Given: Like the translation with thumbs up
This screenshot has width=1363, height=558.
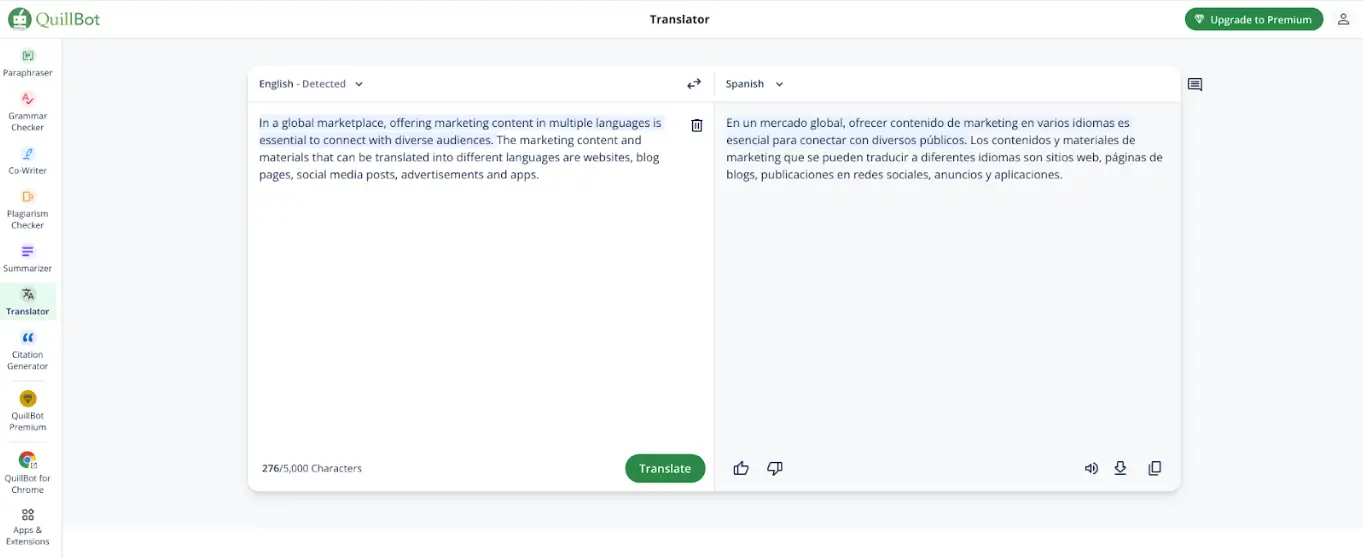Looking at the screenshot, I should [x=741, y=468].
